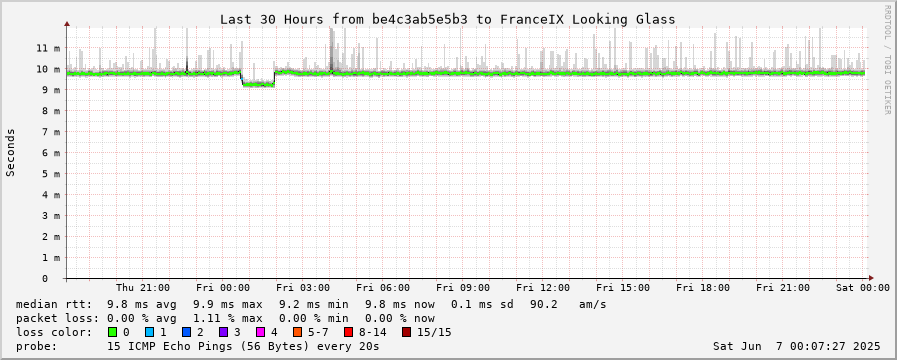Image resolution: width=897 pixels, height=360 pixels.
Task: Click the Sat 00:00 time axis label
Action: coord(863,287)
